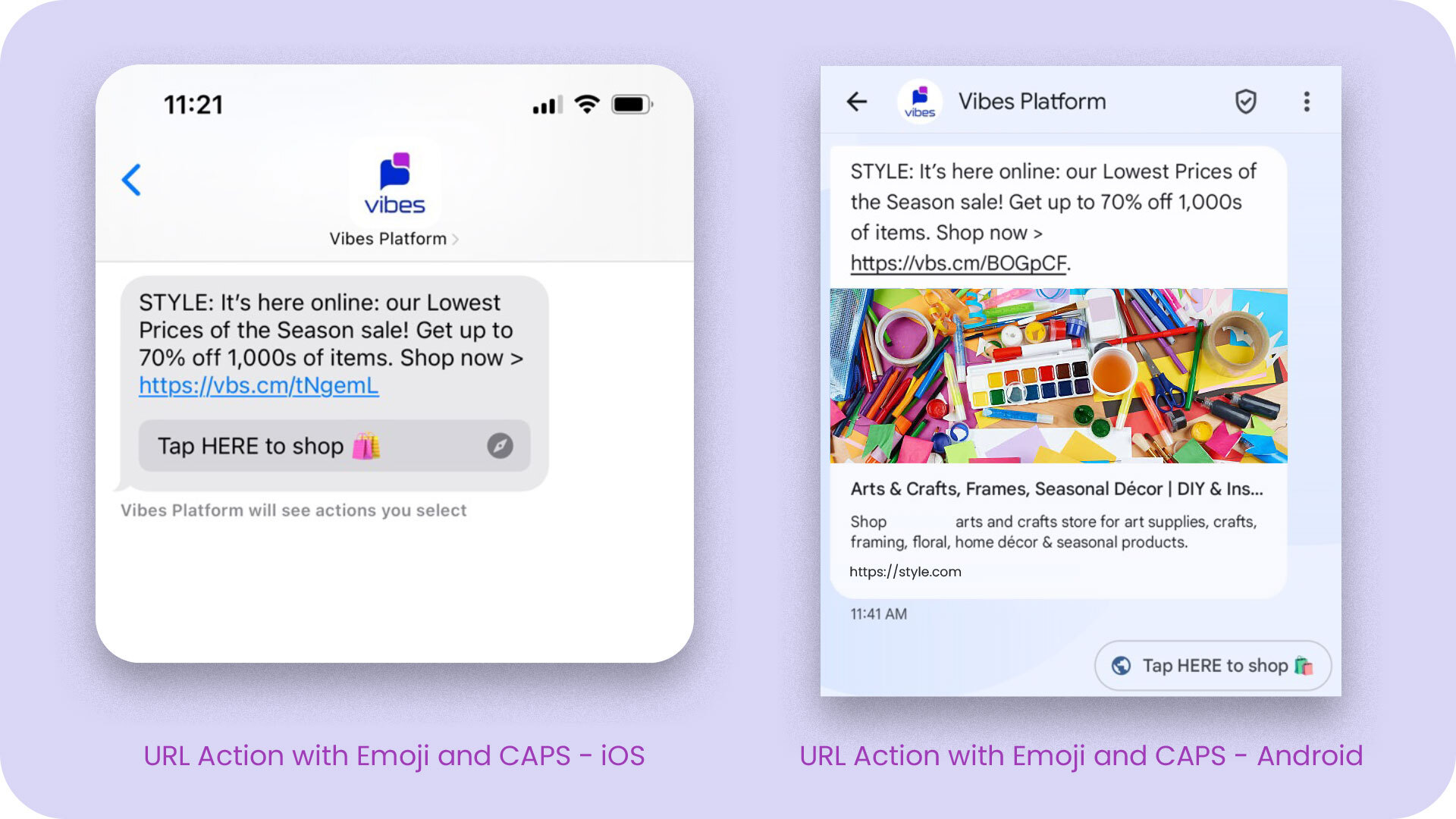
Task: Open the Arts & Crafts preview title
Action: (x=1056, y=489)
